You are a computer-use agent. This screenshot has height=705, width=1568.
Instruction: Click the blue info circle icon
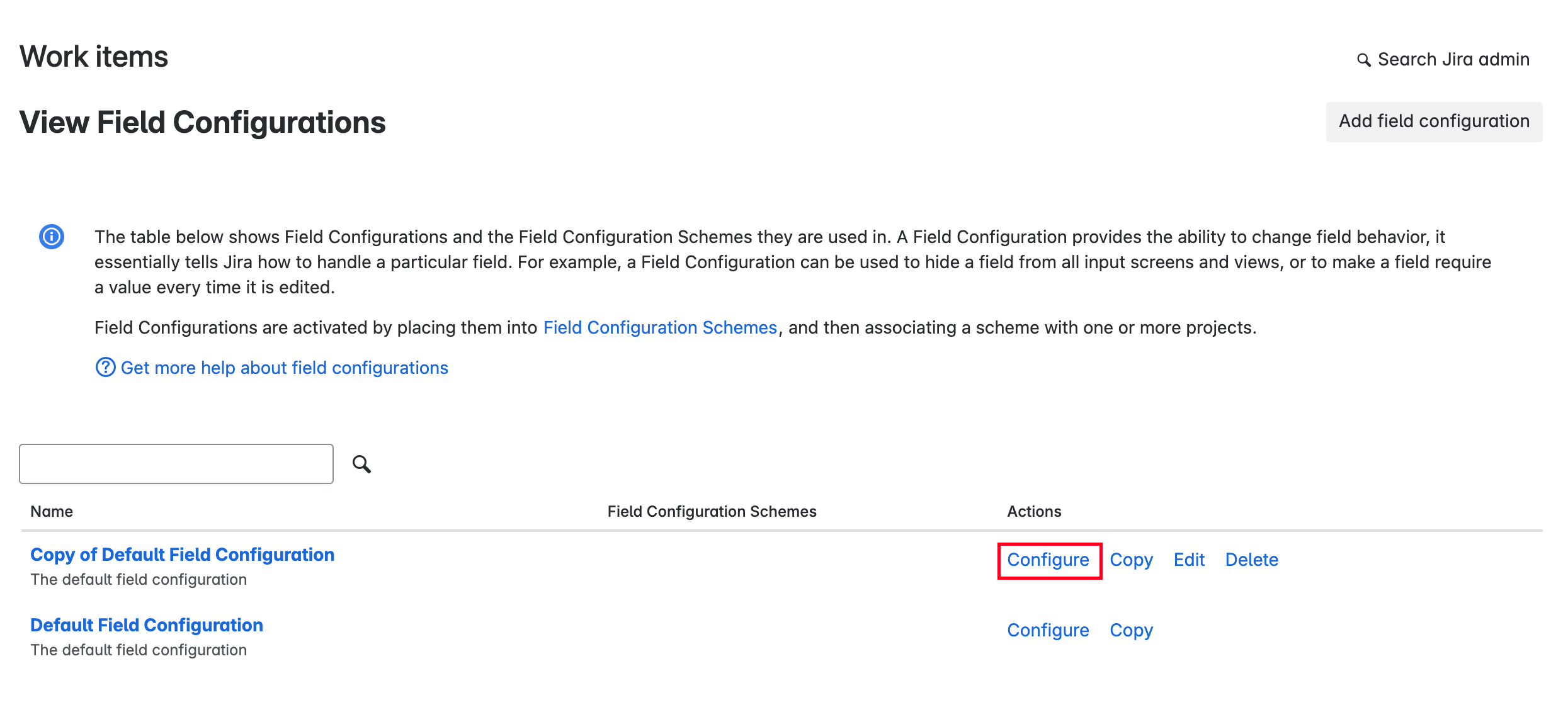(x=52, y=237)
